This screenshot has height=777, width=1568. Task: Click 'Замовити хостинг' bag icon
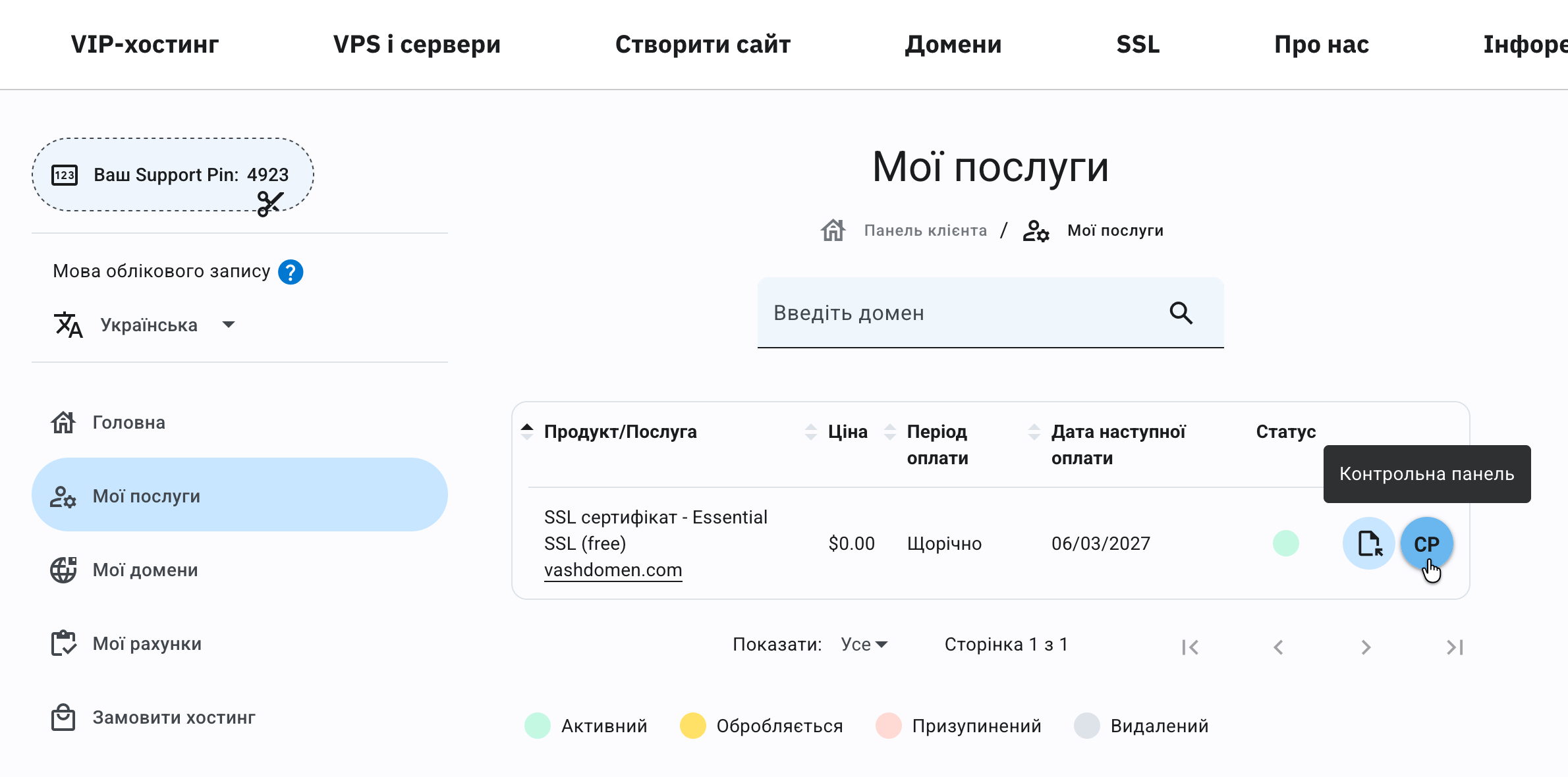coord(63,718)
